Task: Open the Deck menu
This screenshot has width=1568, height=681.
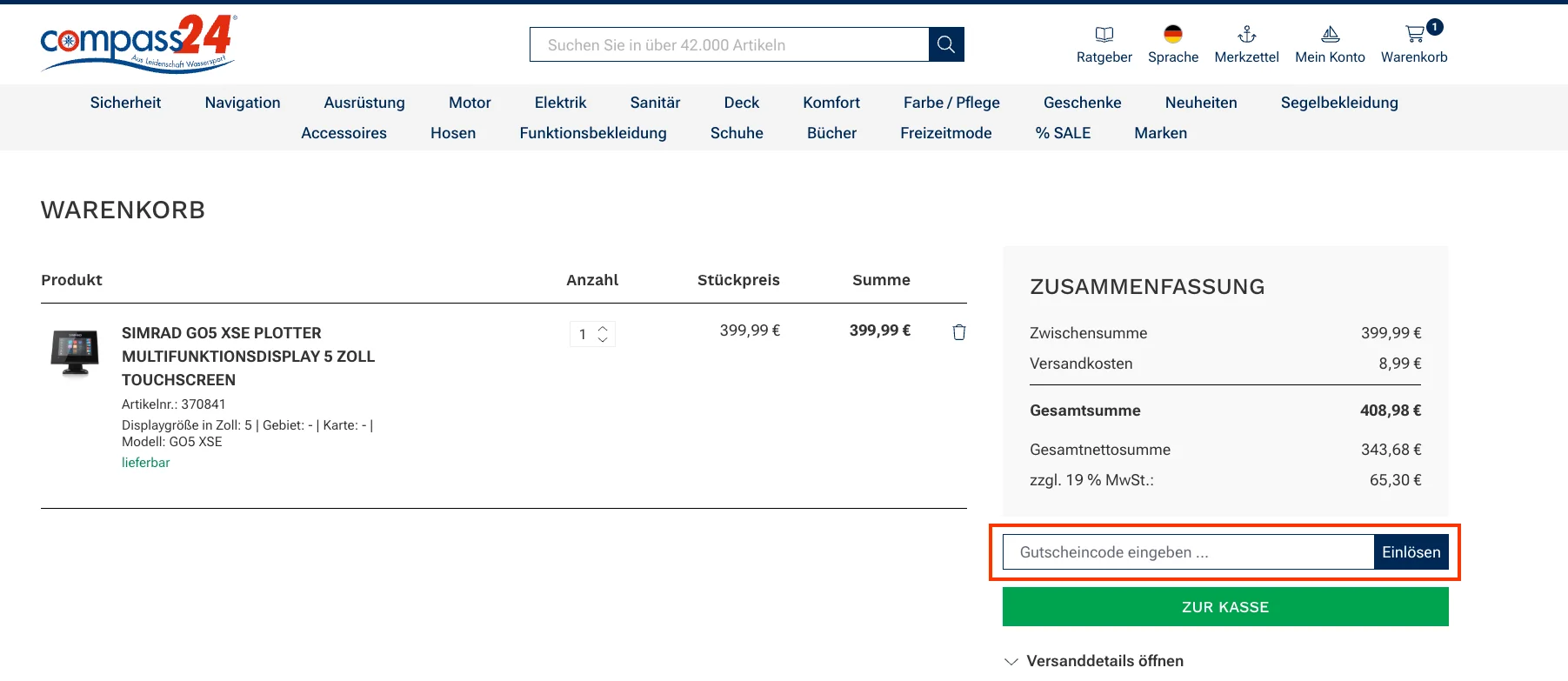Action: (x=742, y=103)
